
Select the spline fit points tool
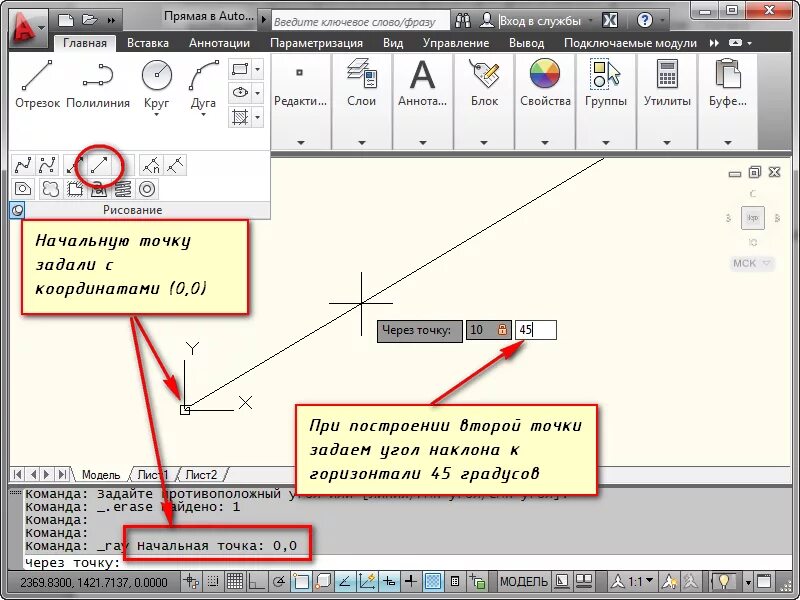(23, 165)
